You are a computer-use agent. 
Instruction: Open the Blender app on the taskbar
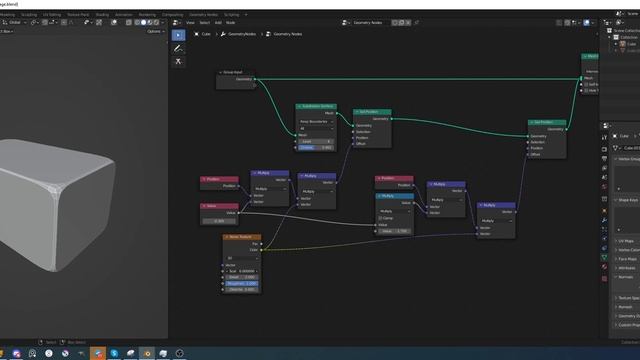(x=147, y=353)
